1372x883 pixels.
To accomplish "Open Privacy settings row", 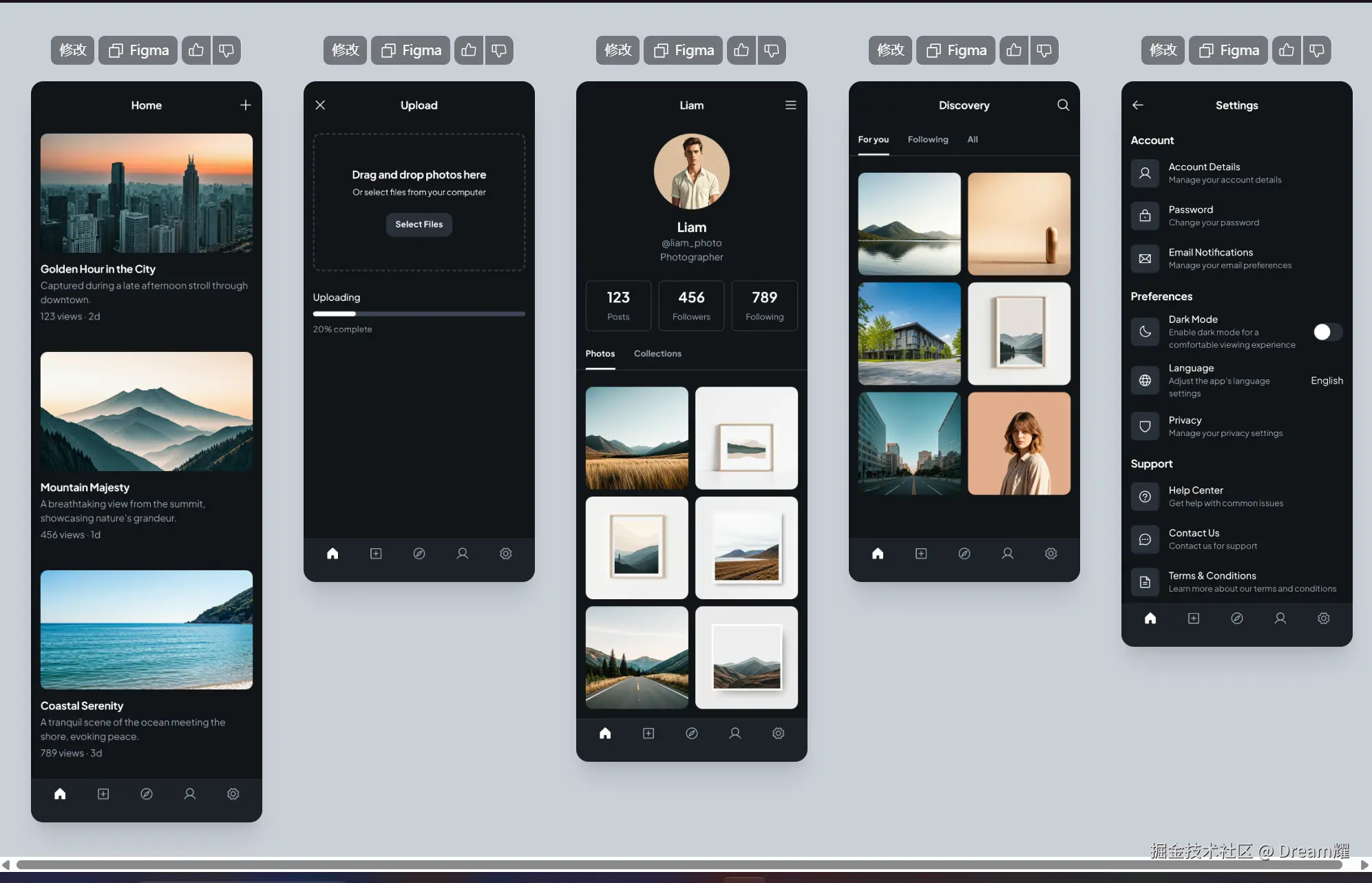I will click(1237, 426).
